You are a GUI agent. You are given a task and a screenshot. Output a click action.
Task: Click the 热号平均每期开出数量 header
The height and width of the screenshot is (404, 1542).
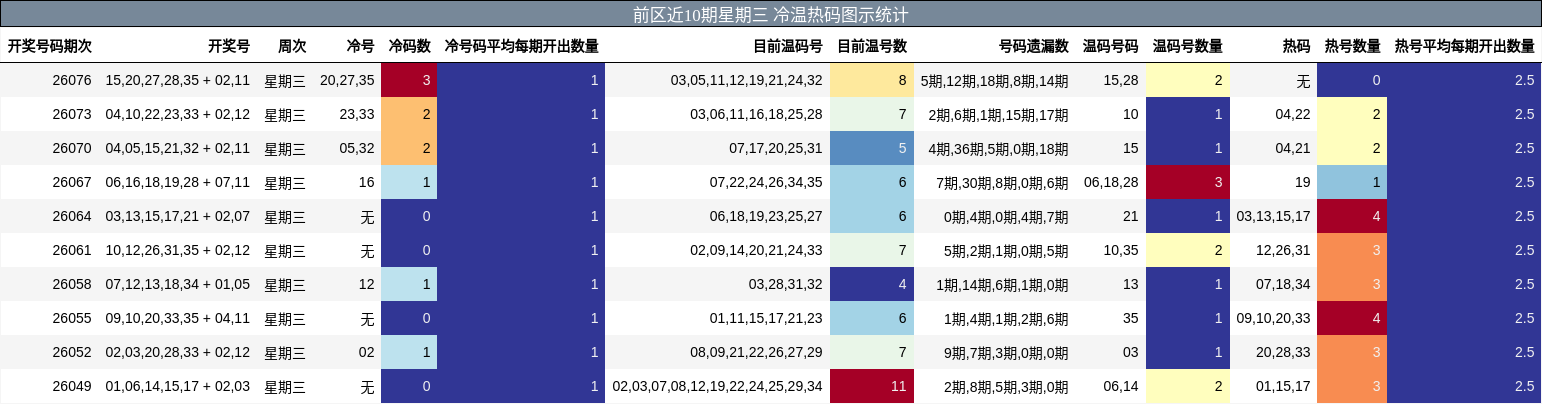pyautogui.click(x=1464, y=46)
